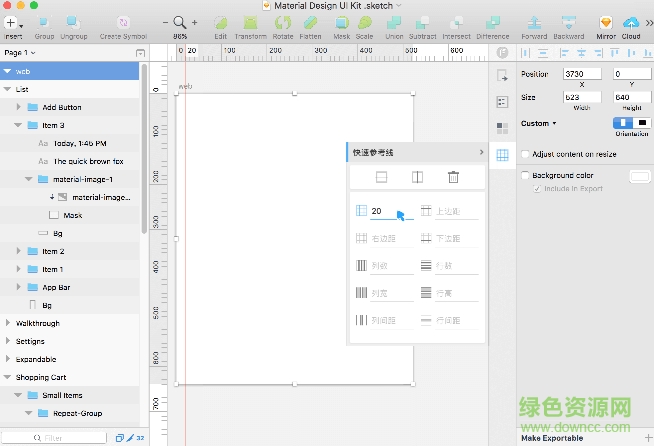The image size is (654, 446).
Task: Open the Page 1 dropdown
Action: point(20,52)
